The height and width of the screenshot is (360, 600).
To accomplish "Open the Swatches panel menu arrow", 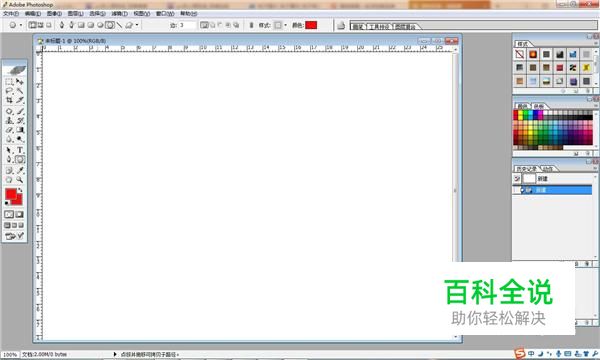I will pyautogui.click(x=595, y=106).
